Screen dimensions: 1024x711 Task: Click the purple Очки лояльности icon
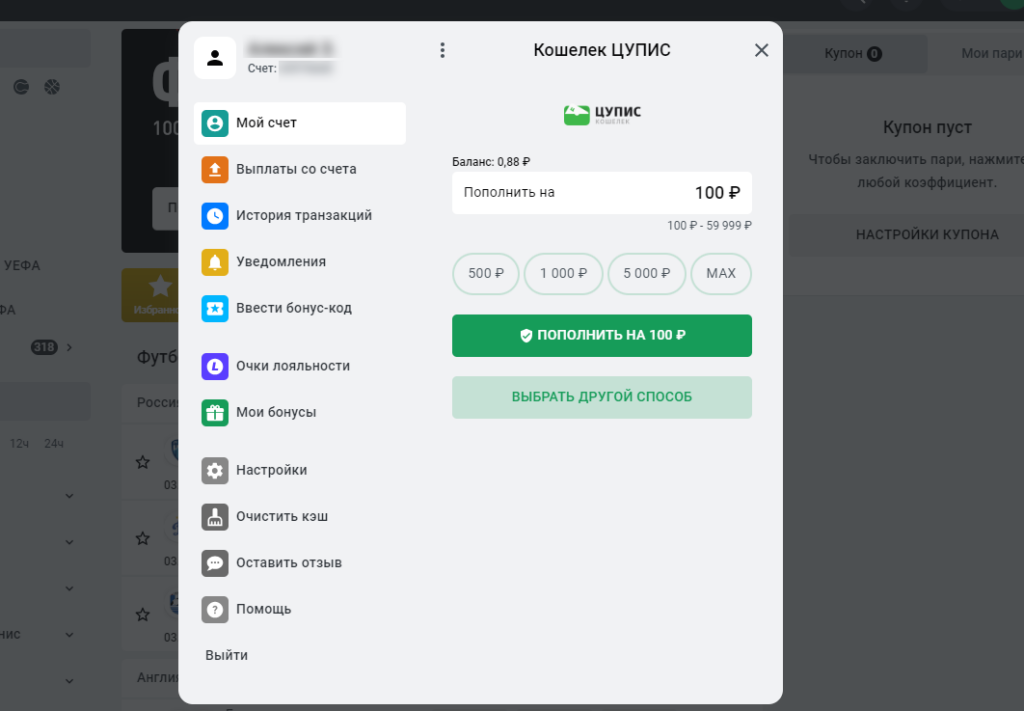point(215,367)
